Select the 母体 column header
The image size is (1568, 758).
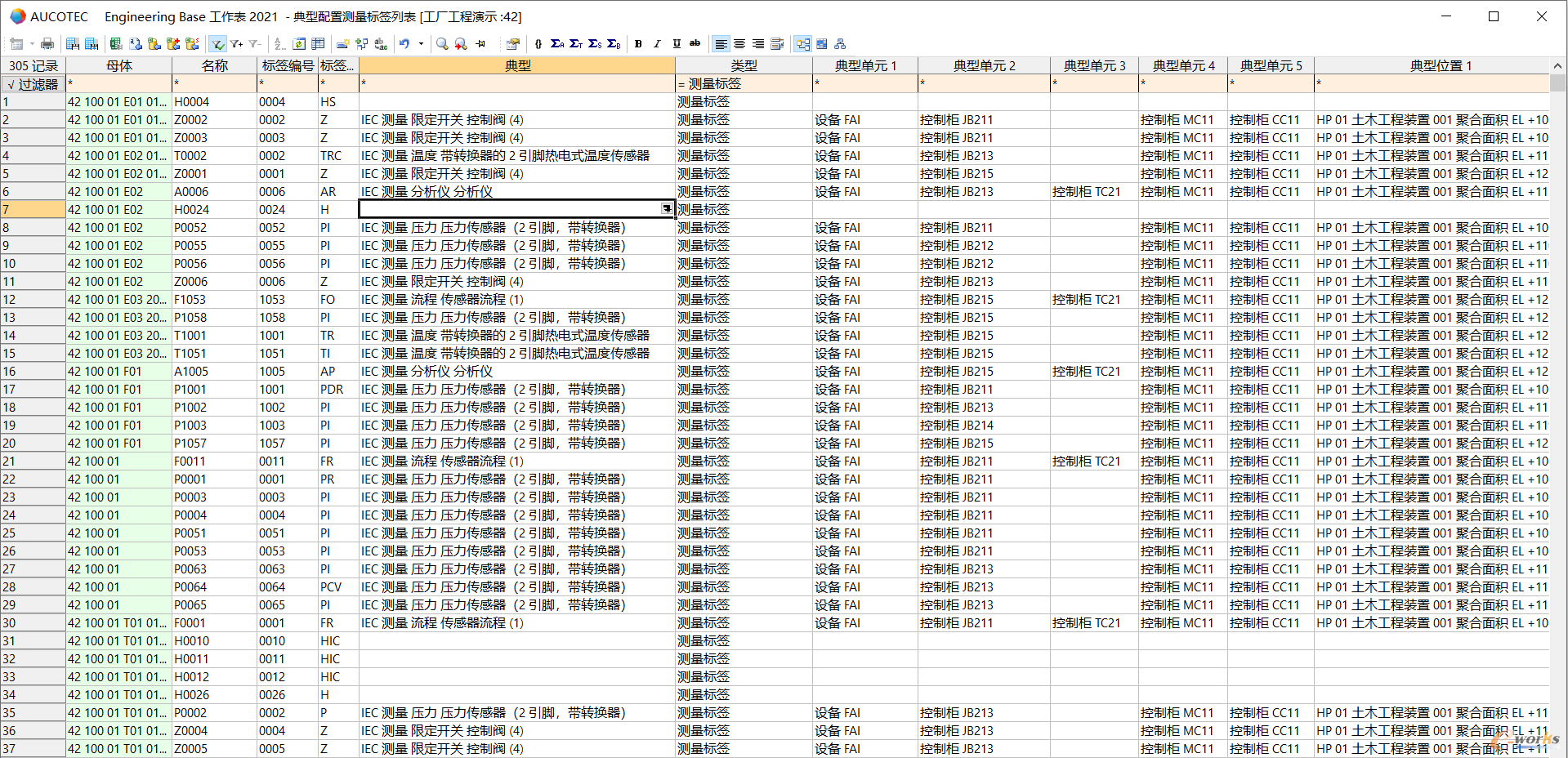point(118,65)
